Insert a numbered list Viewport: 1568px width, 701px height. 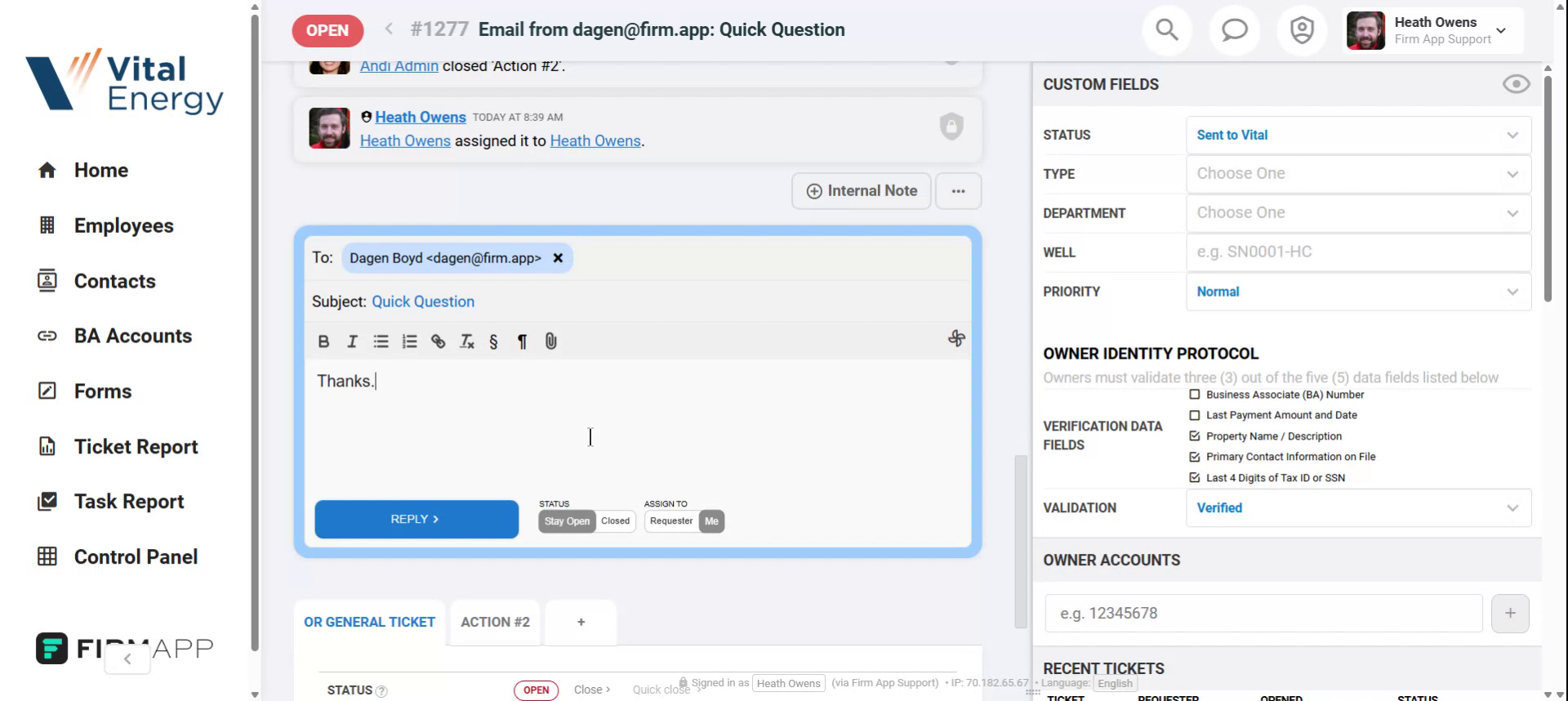pos(409,342)
